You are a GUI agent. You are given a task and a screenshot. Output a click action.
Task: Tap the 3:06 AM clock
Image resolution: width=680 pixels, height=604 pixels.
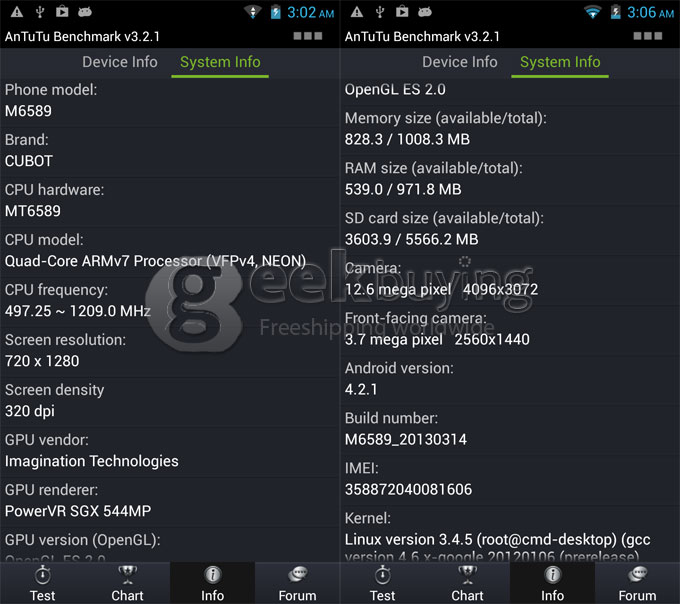click(651, 12)
